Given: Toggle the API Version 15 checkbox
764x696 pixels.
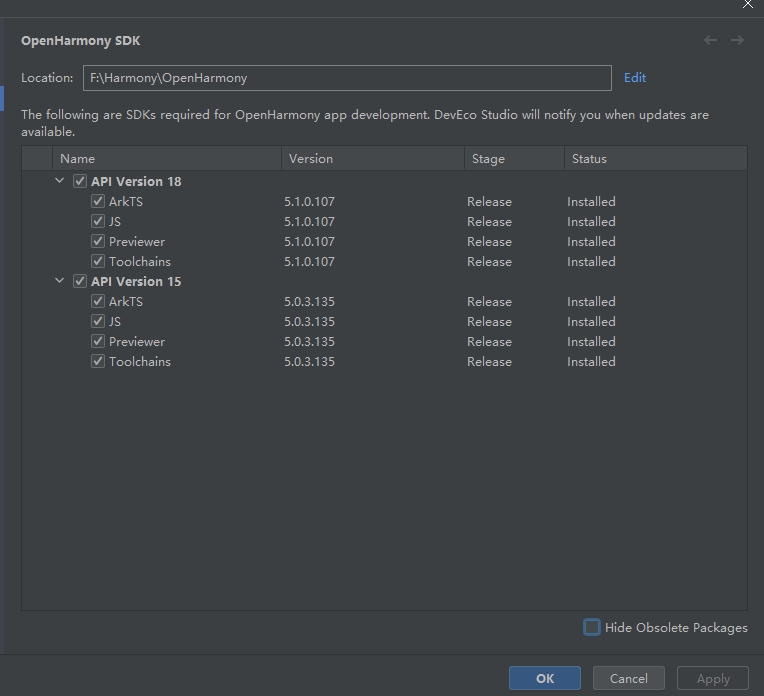Looking at the screenshot, I should point(80,281).
